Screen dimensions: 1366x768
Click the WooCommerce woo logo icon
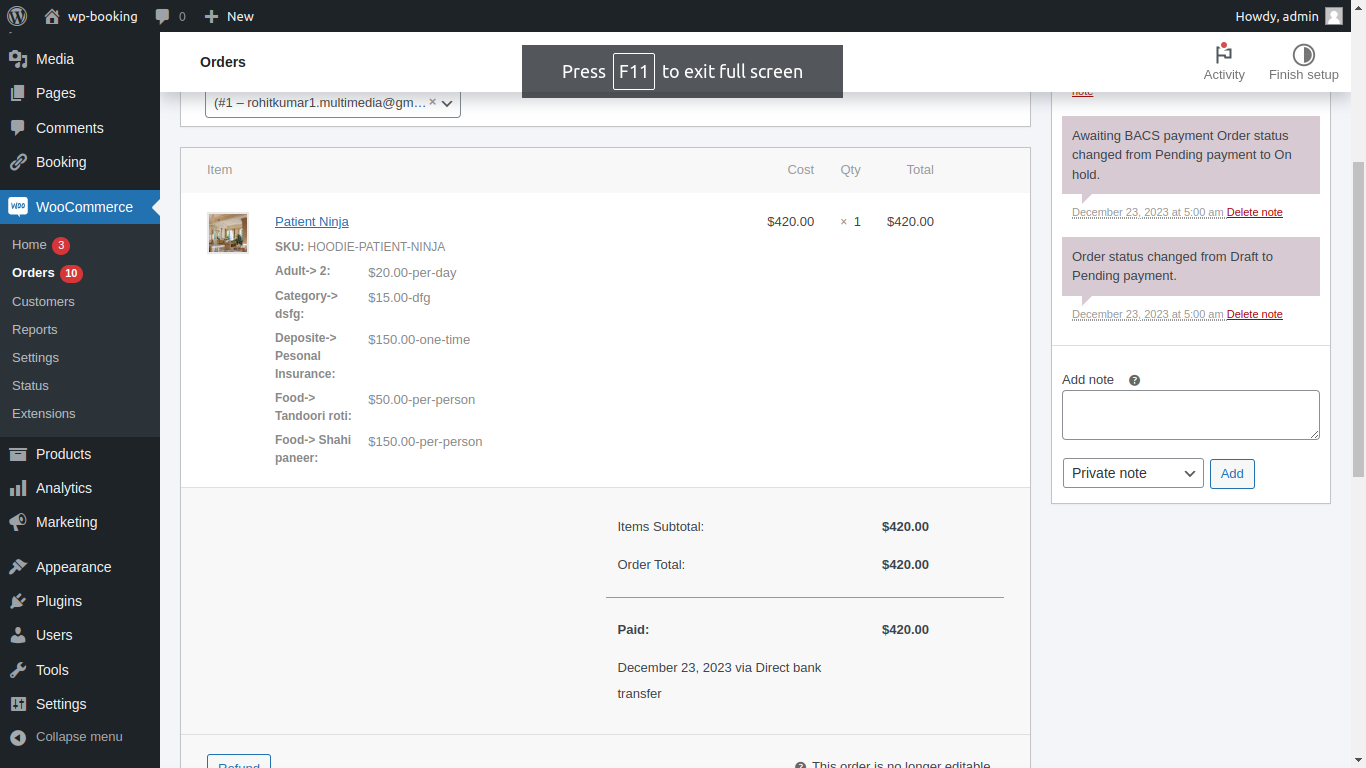[x=18, y=207]
